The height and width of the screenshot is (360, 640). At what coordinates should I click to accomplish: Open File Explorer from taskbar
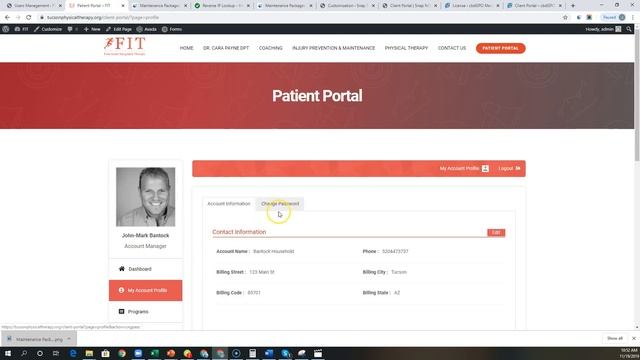[x=89, y=353]
